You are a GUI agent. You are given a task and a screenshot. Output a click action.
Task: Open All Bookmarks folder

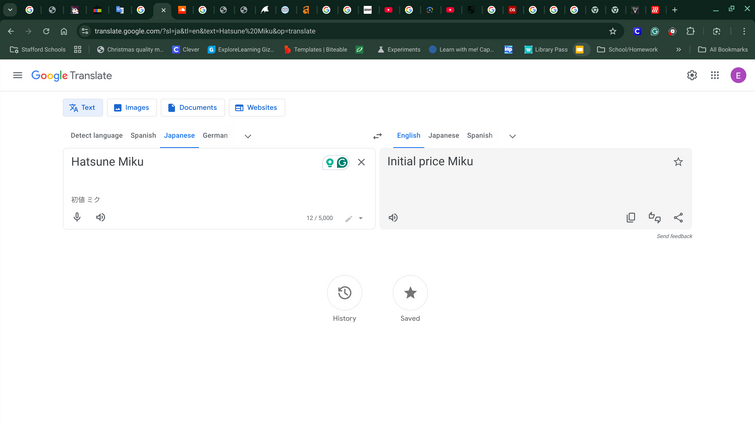coord(723,50)
